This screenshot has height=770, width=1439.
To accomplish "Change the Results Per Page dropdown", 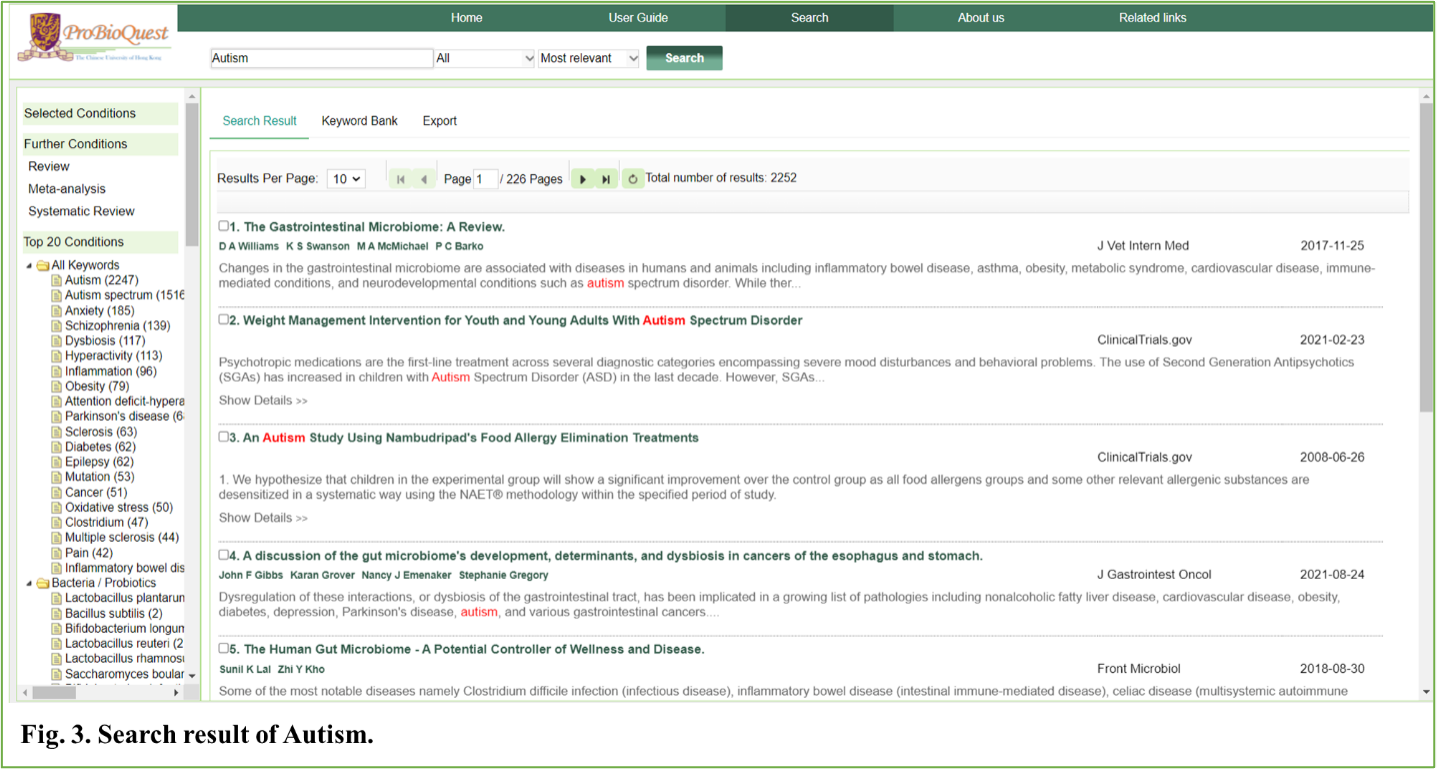I will tap(347, 179).
